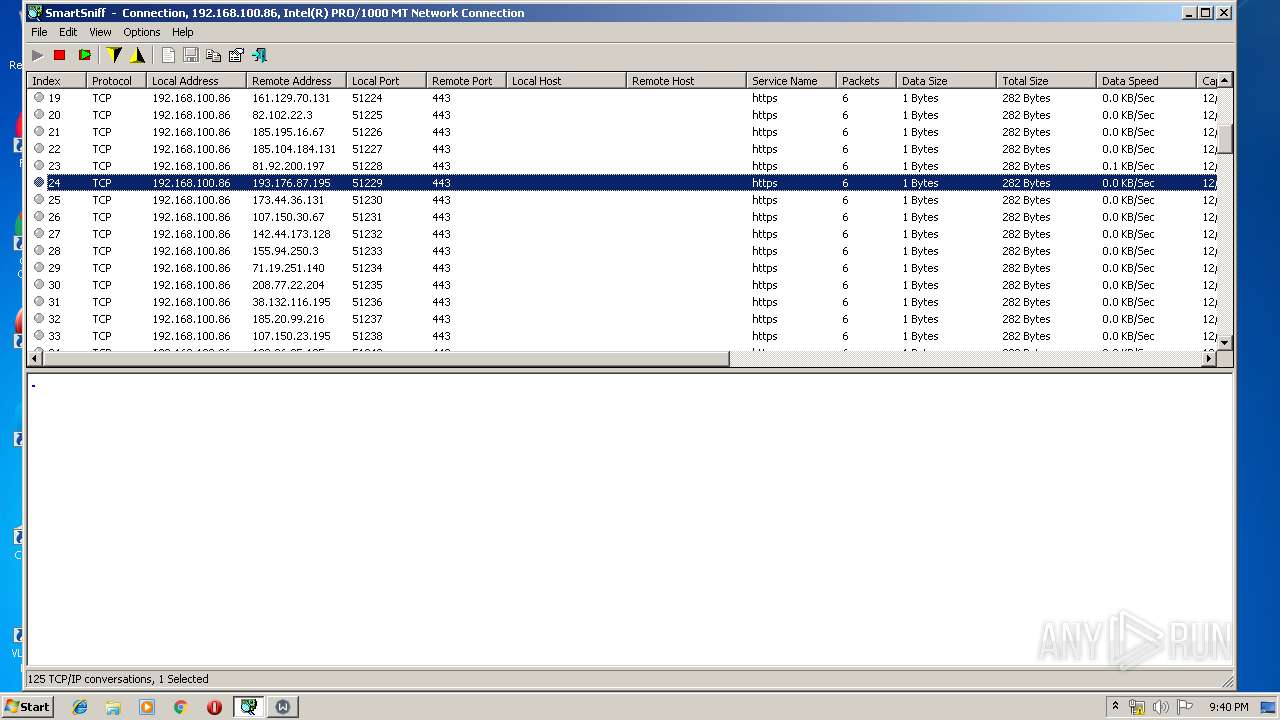Click remote address 193.176.87.195 in selected row
This screenshot has width=1280, height=720.
click(291, 183)
